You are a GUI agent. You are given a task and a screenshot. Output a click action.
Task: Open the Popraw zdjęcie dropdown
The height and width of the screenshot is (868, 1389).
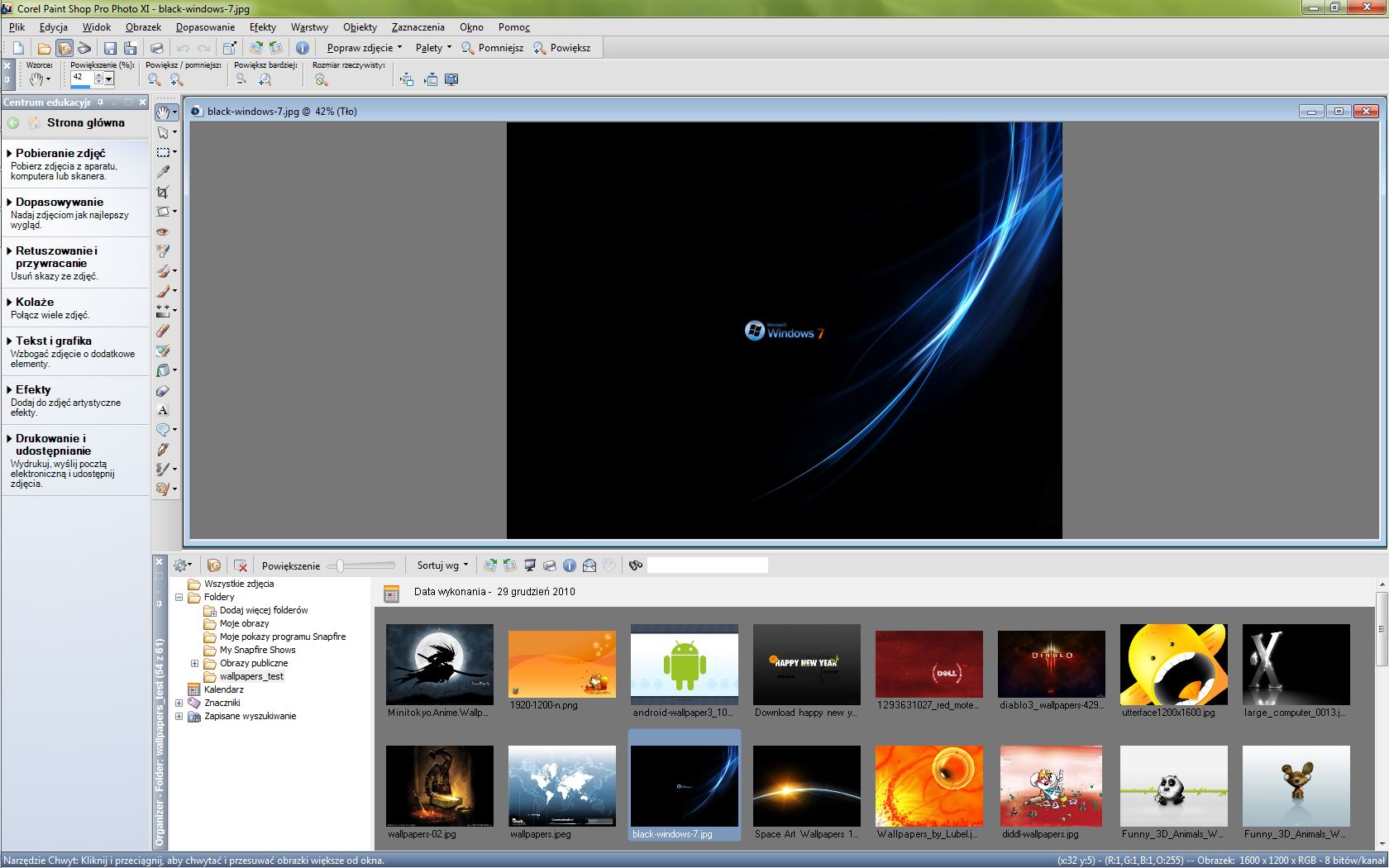[x=364, y=48]
